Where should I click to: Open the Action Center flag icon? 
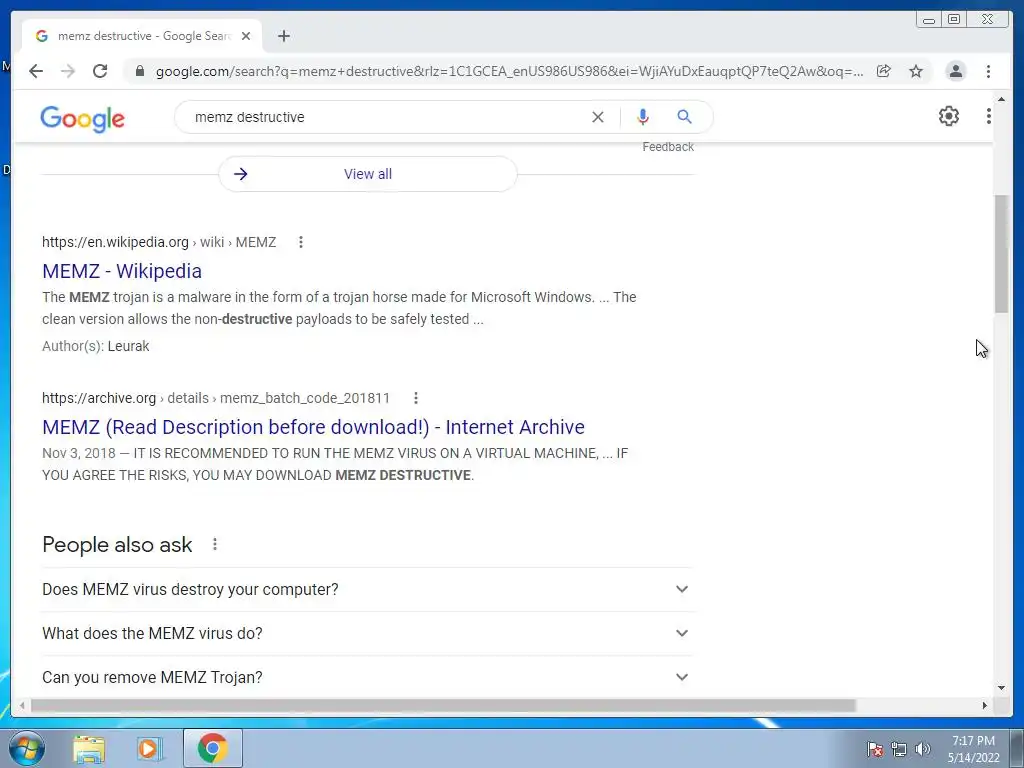[875, 749]
